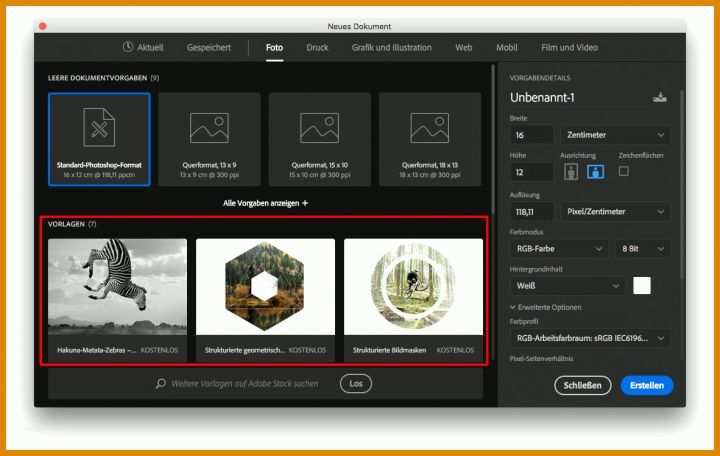The height and width of the screenshot is (456, 720).
Task: Select the Strukturierte geometrische template thumbnail
Action: click(265, 287)
